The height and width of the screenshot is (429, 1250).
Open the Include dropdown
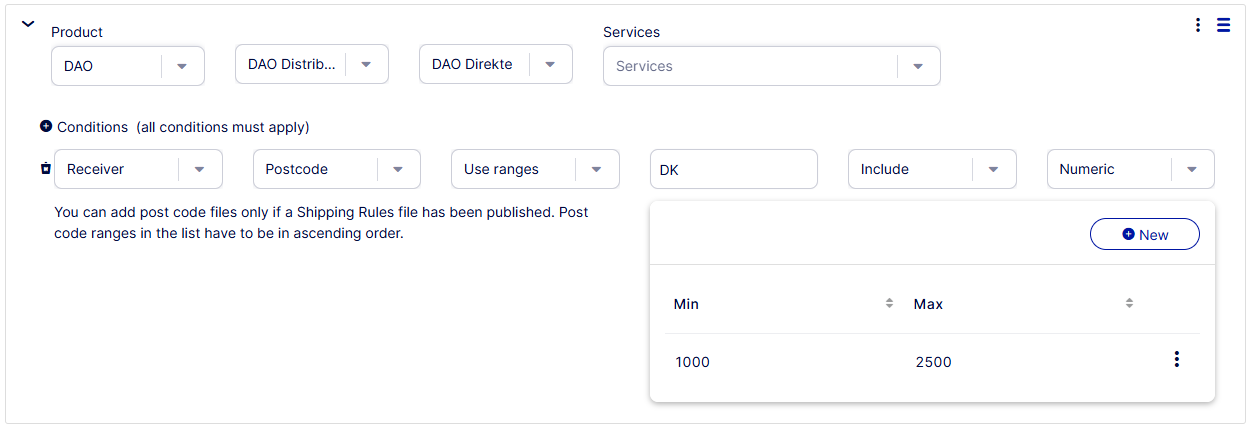coord(993,169)
